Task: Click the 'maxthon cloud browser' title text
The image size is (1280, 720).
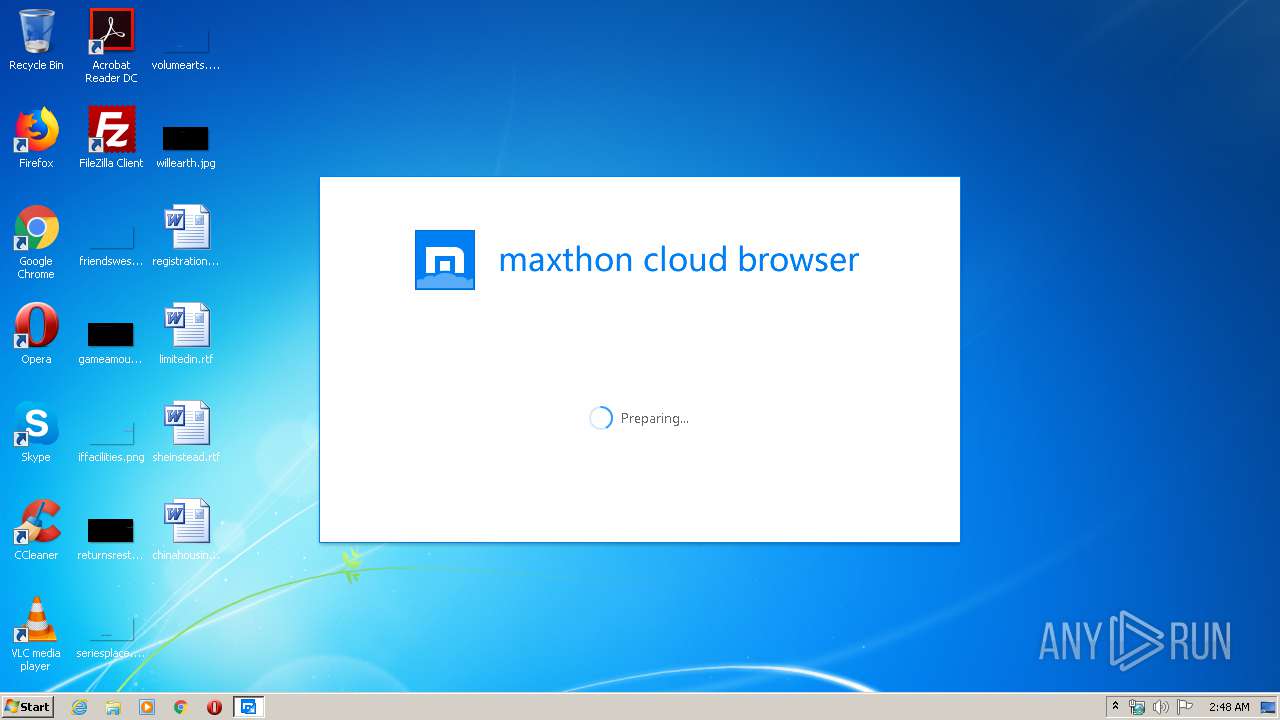Action: pos(679,260)
